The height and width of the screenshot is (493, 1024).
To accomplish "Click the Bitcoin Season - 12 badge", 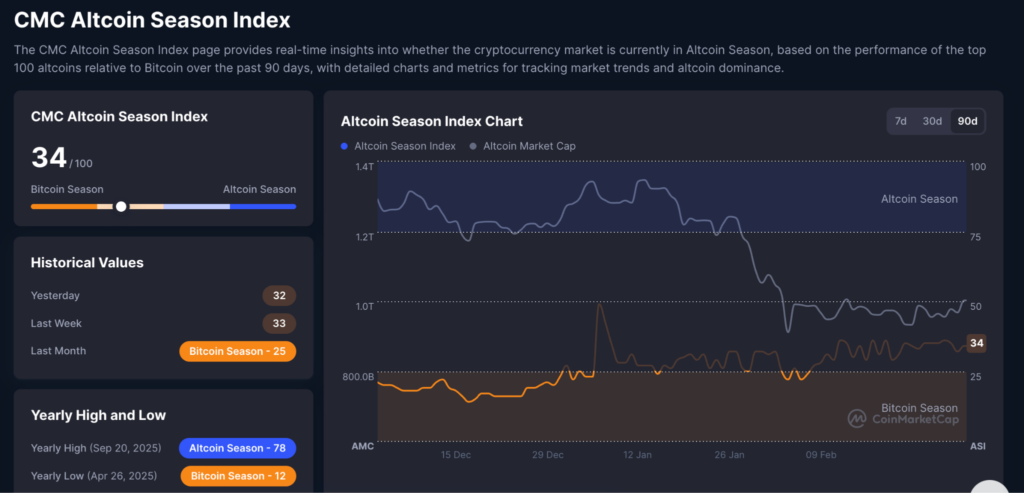I will [237, 475].
